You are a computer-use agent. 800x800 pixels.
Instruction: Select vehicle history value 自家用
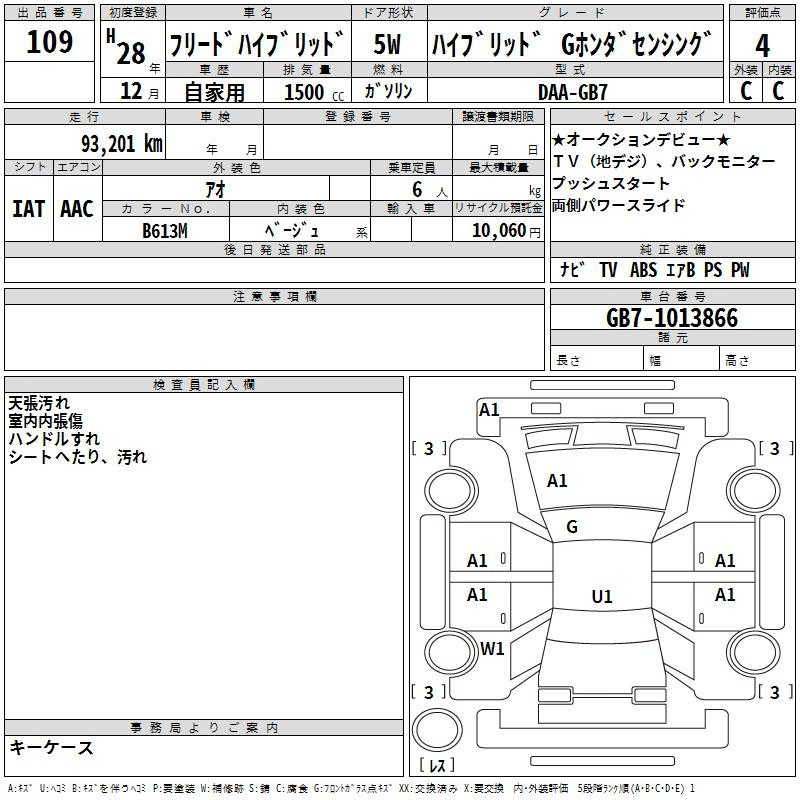[214, 92]
